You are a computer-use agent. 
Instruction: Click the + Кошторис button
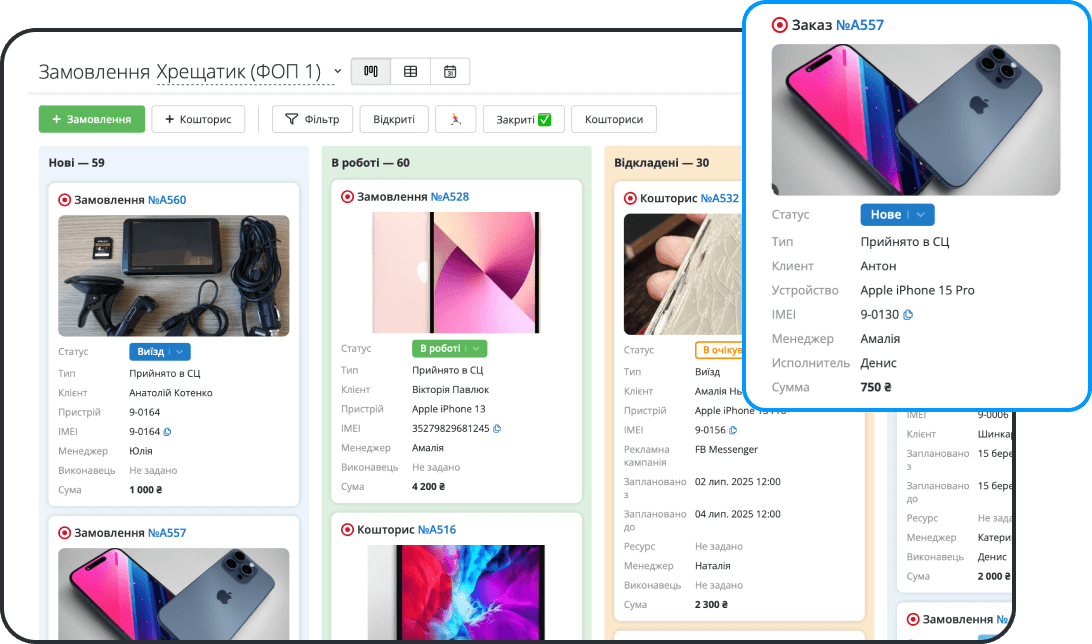pos(198,119)
